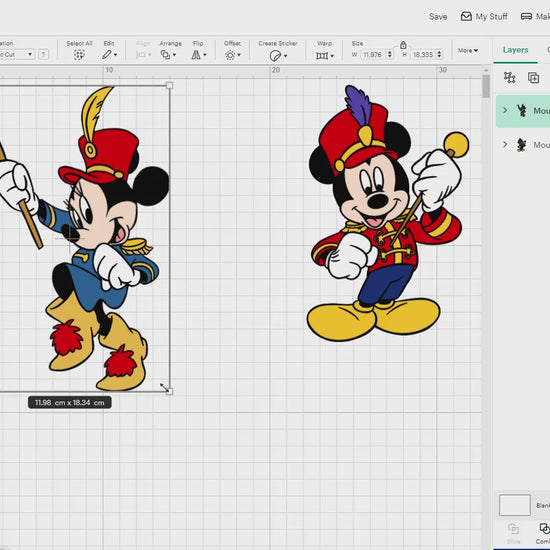550x550 pixels.
Task: Expand the Flip dropdown arrow
Action: [205, 55]
